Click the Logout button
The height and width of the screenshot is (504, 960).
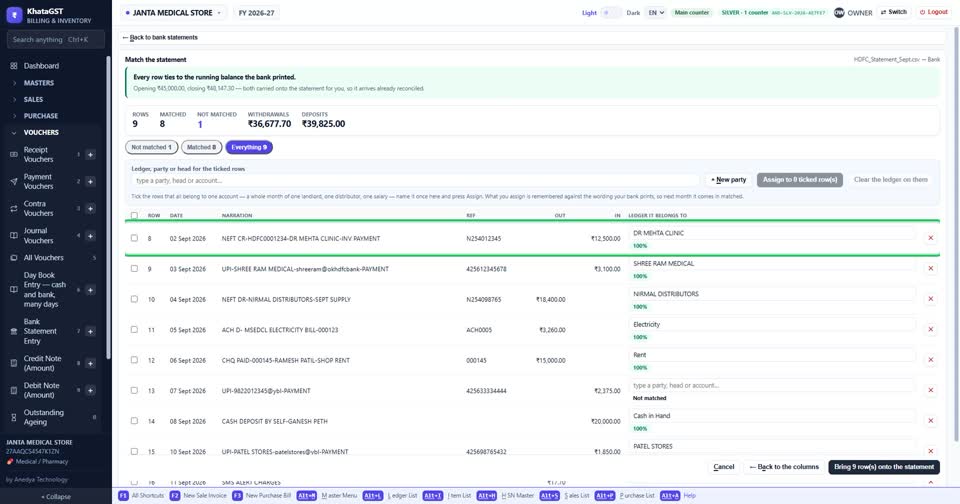934,12
